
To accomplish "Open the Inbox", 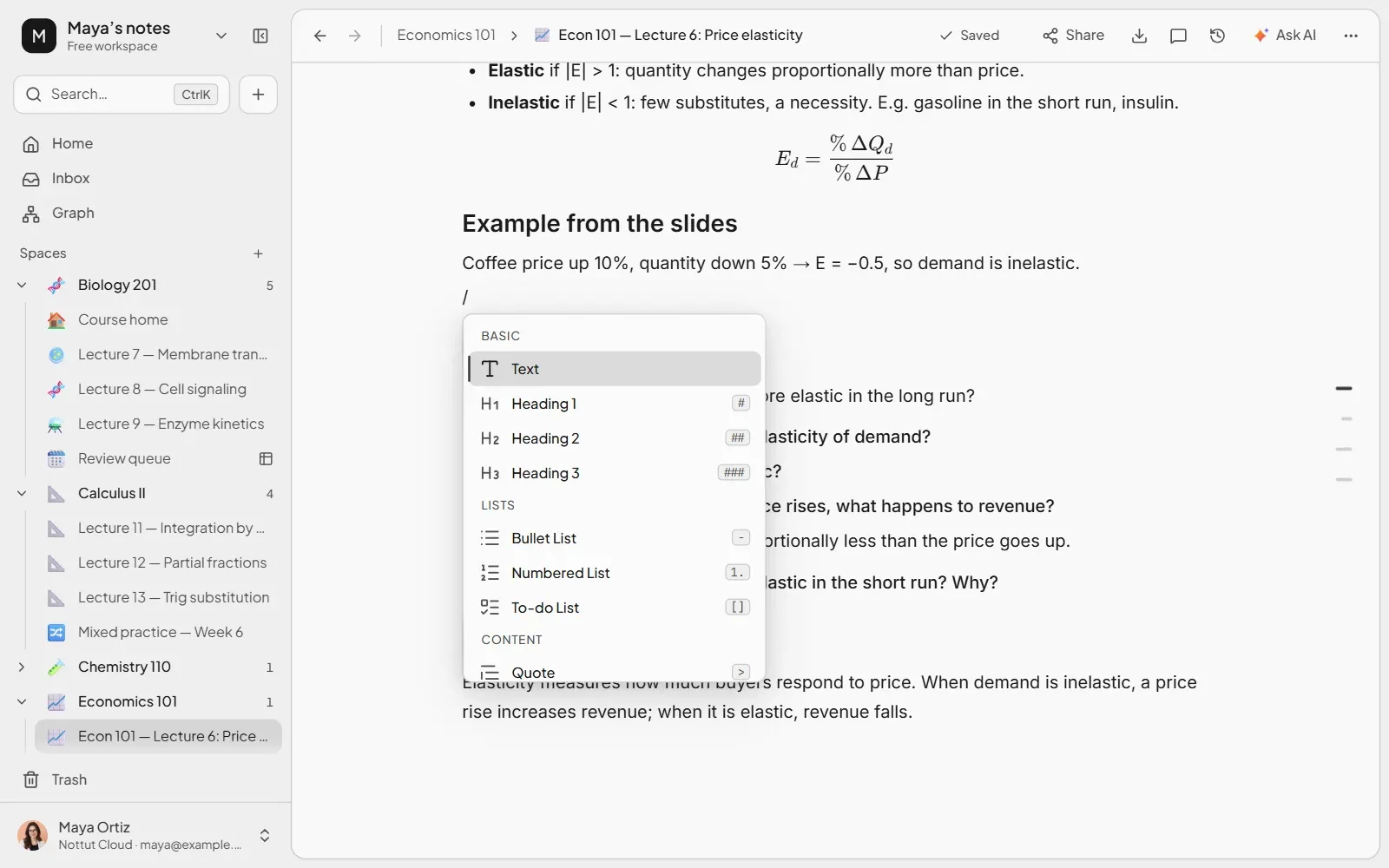I will tap(145, 179).
